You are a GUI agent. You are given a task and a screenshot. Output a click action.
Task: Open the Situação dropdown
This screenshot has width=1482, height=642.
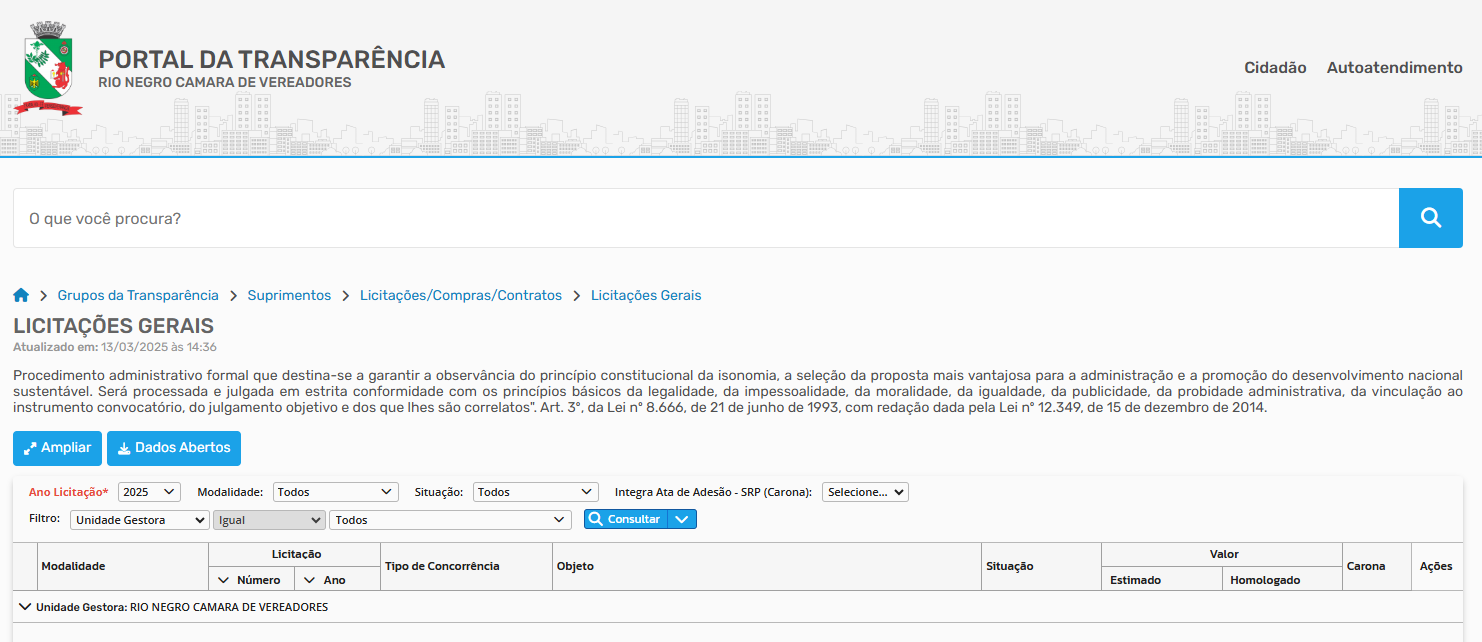tap(535, 492)
